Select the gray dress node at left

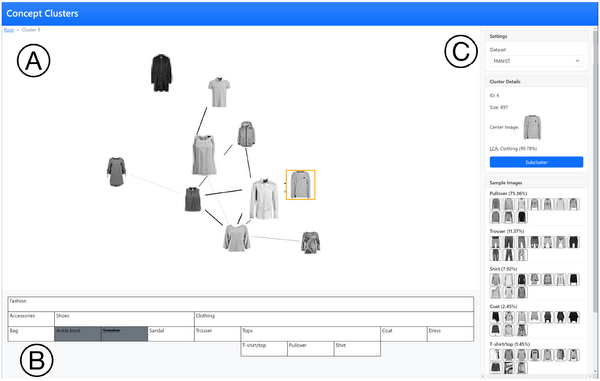(x=116, y=171)
